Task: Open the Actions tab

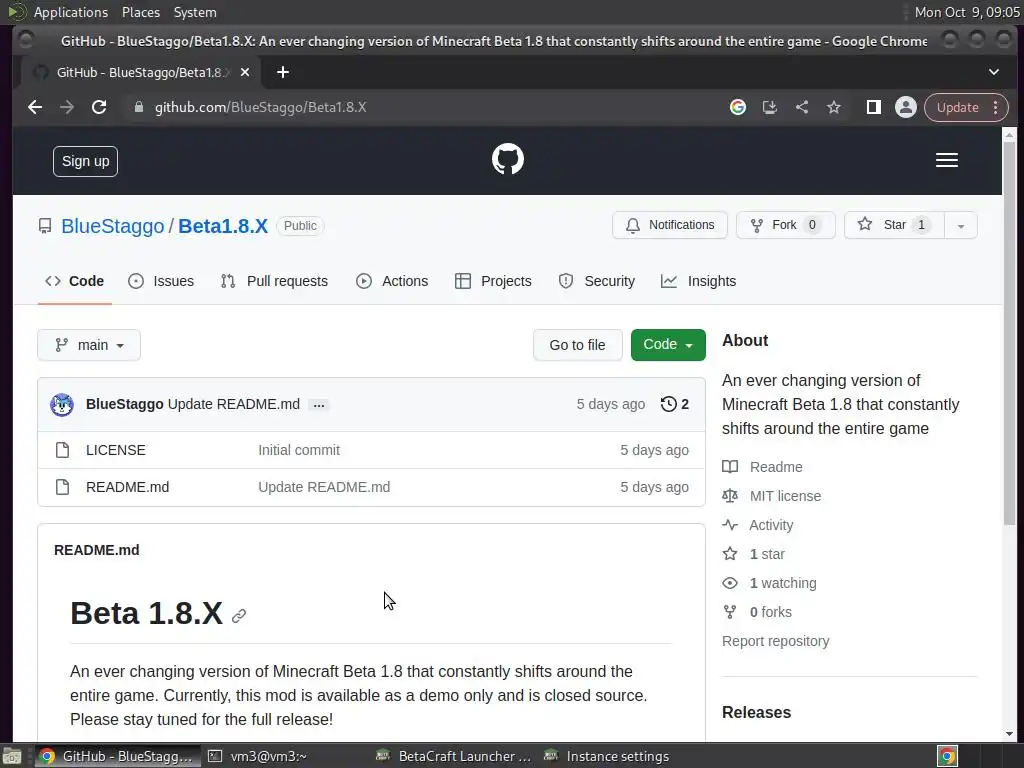Action: coord(392,281)
